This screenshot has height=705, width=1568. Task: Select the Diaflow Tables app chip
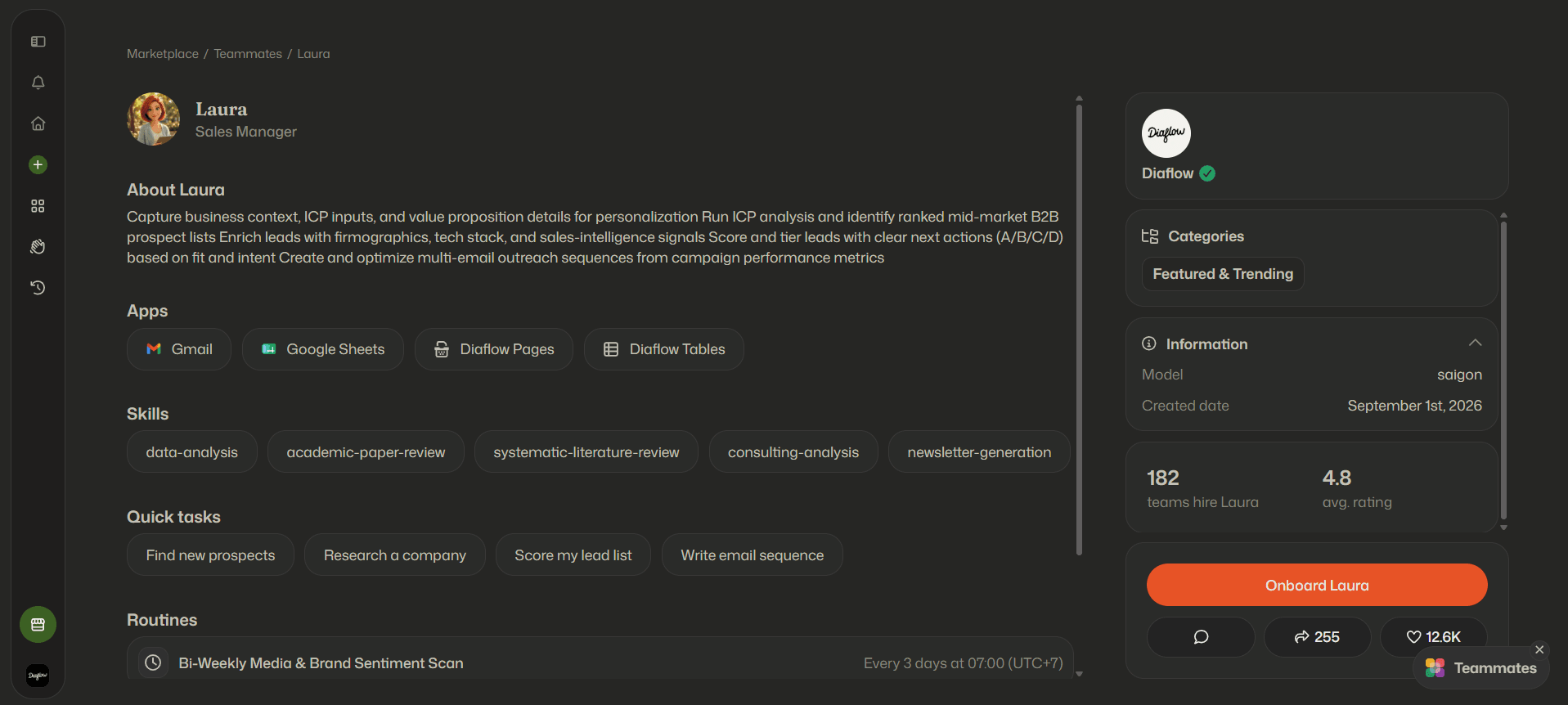(664, 349)
